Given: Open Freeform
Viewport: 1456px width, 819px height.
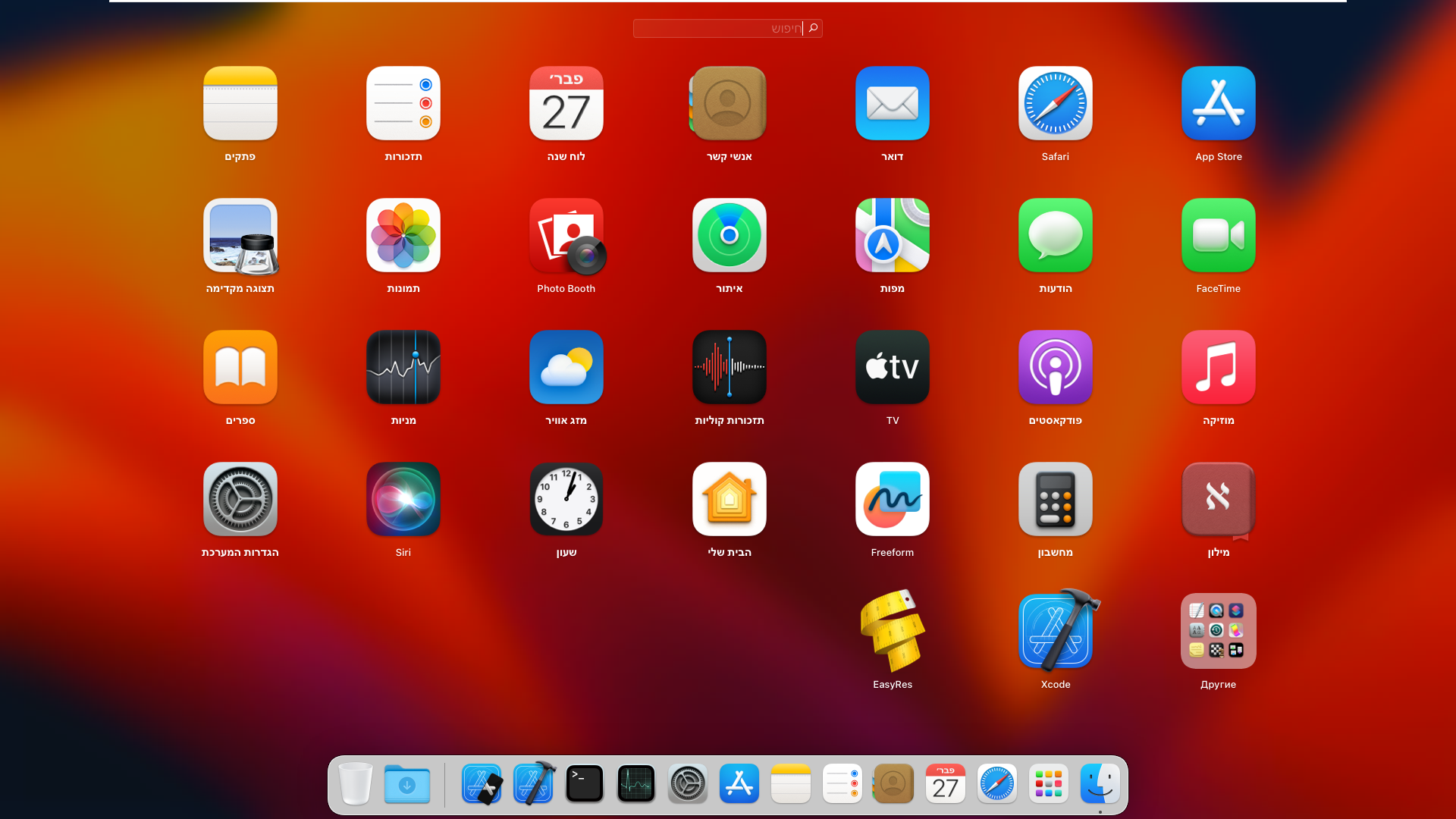Looking at the screenshot, I should click(x=893, y=499).
